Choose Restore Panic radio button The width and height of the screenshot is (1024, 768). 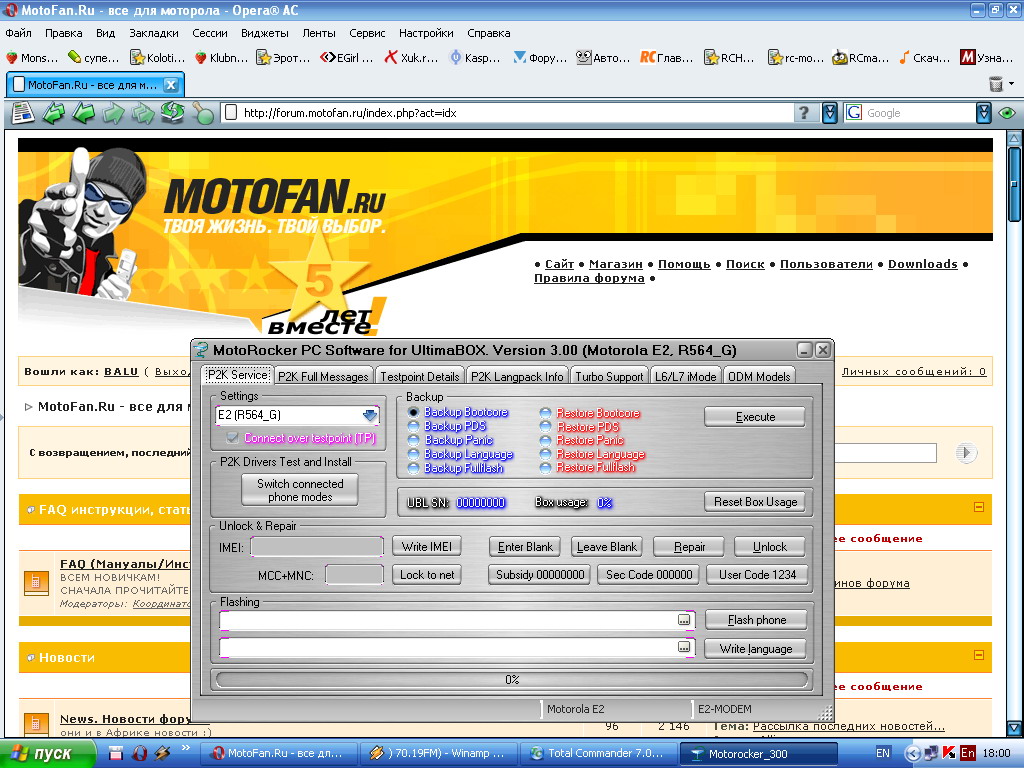pos(545,440)
